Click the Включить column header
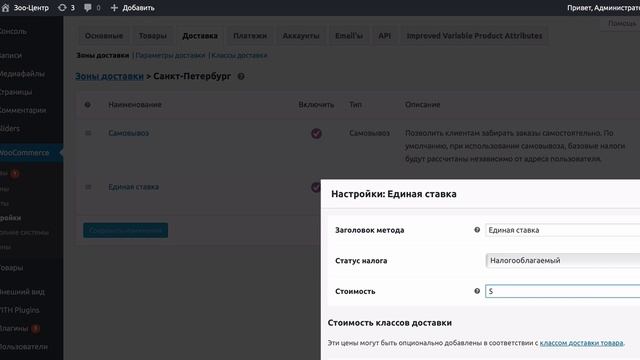 pos(316,105)
